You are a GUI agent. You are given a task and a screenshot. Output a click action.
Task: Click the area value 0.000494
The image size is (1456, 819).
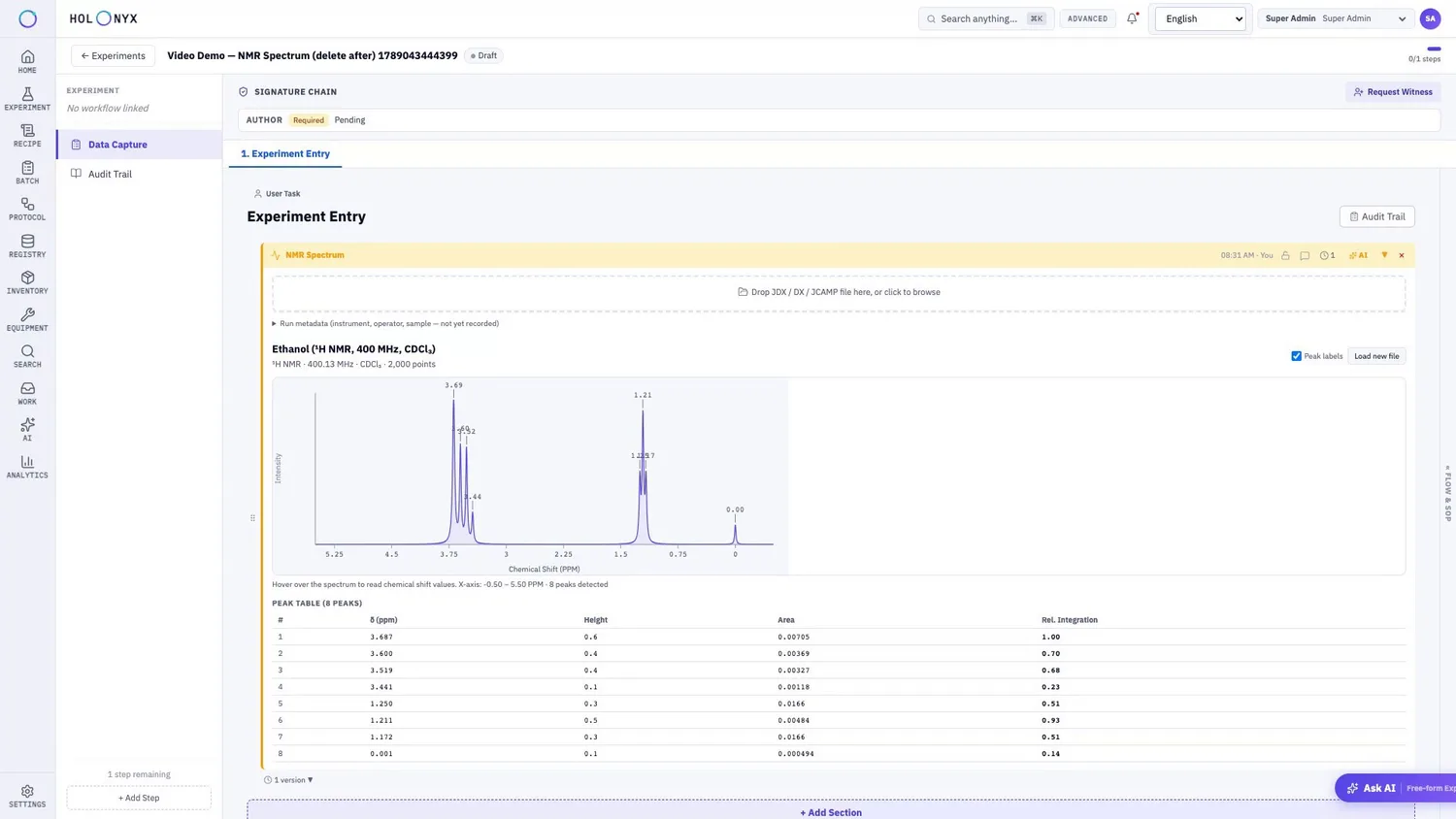796,753
